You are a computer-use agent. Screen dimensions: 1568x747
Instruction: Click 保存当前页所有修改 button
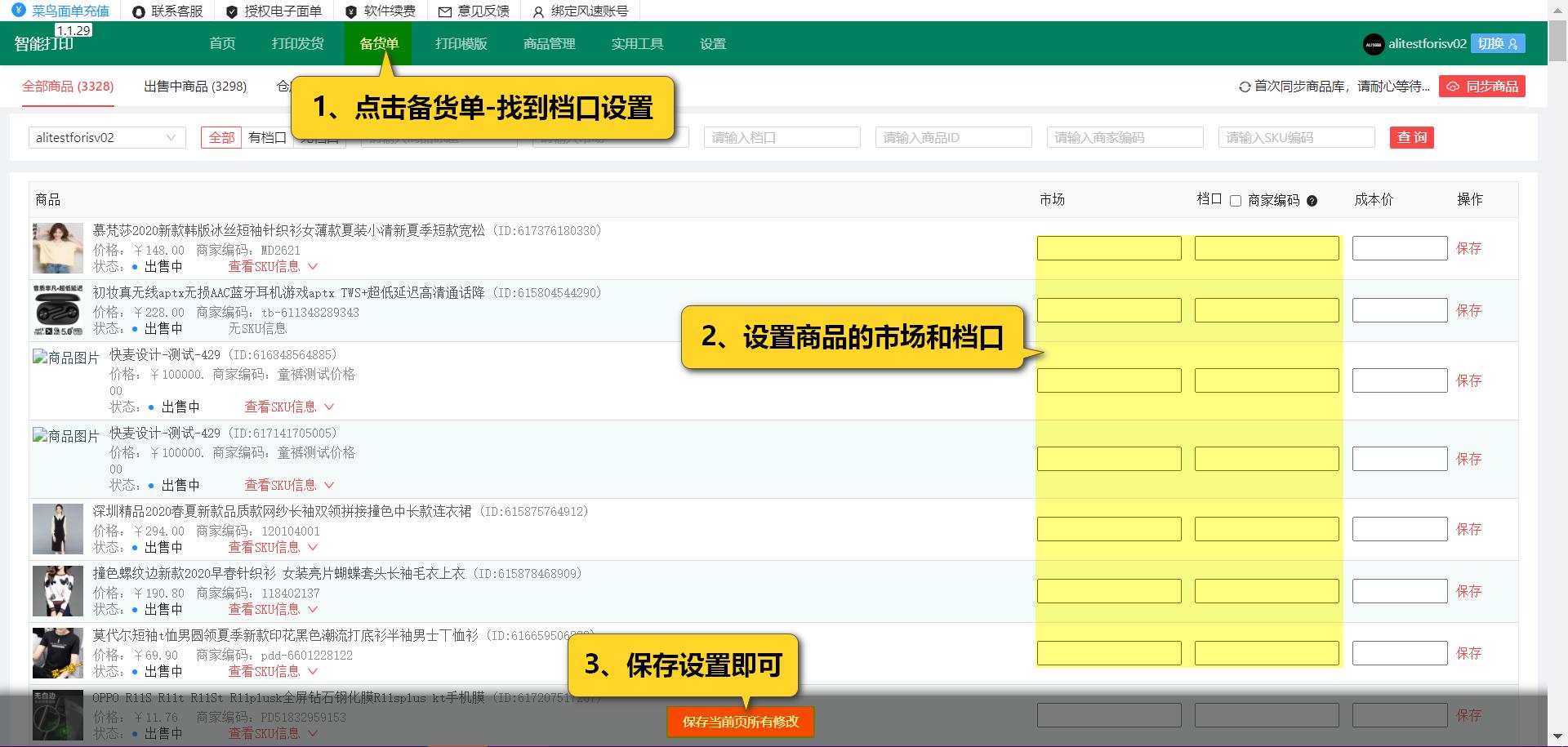click(740, 723)
